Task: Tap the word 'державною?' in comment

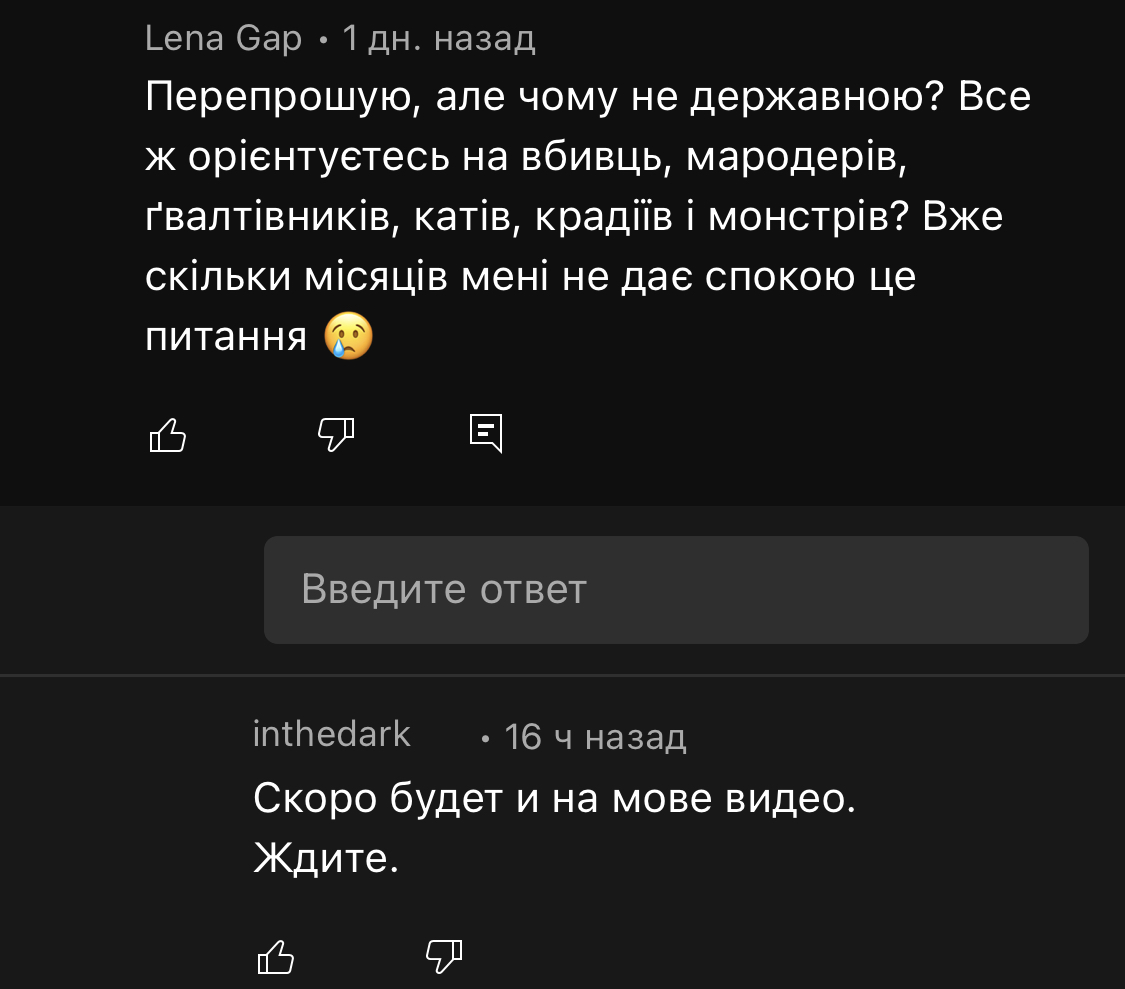Action: [x=816, y=98]
